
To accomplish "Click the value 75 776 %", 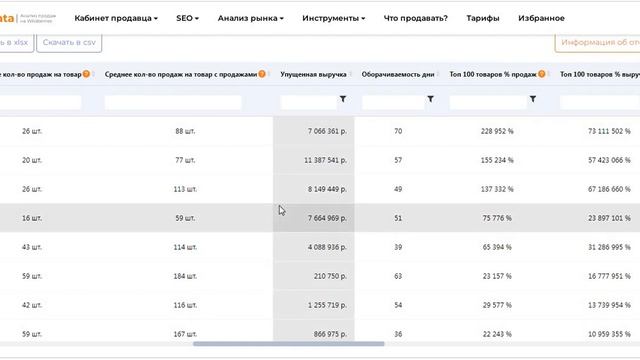I will (497, 218).
